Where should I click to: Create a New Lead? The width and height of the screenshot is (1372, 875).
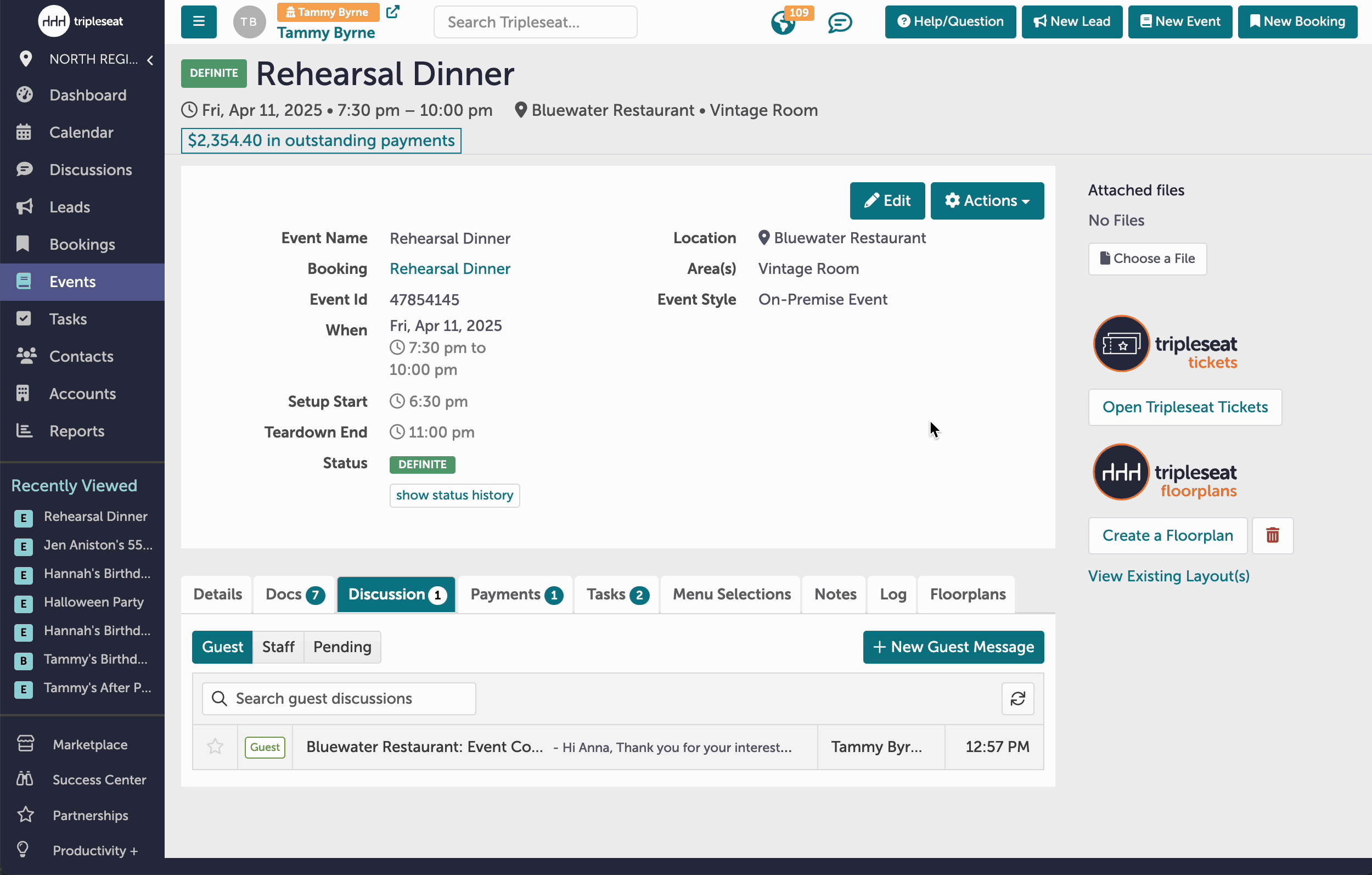[x=1072, y=21]
